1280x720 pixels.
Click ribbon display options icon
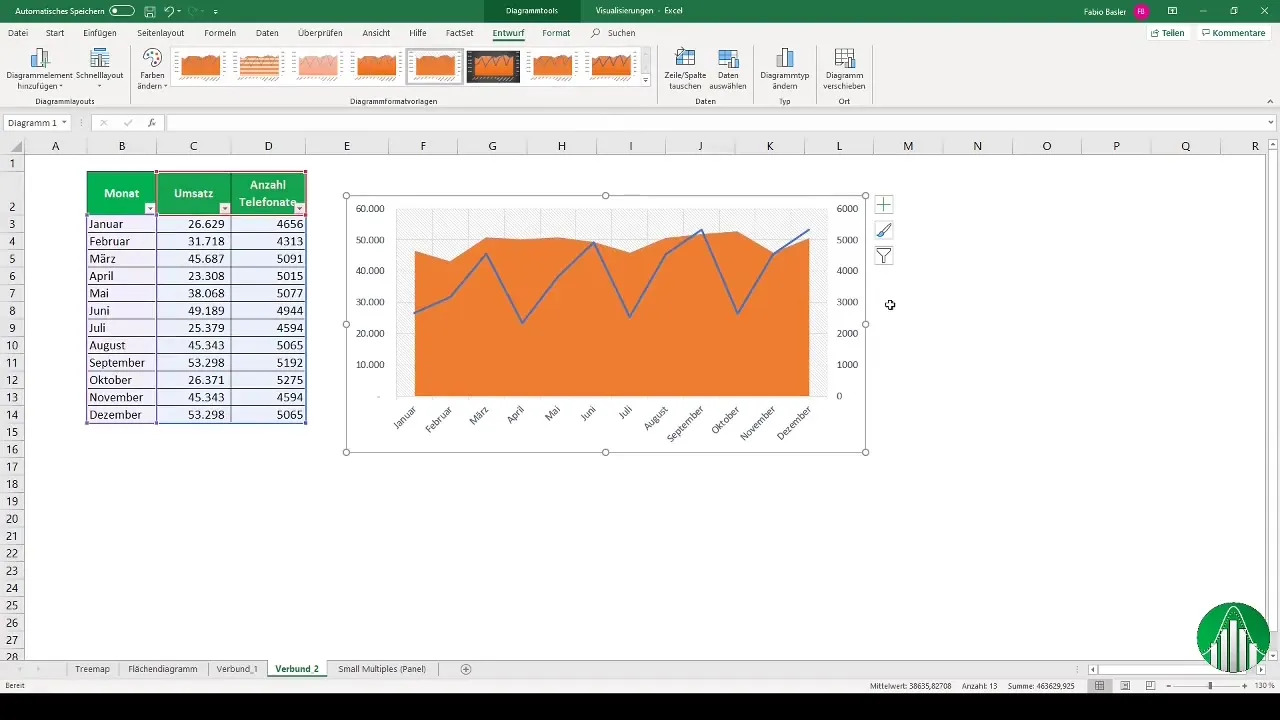(1172, 10)
